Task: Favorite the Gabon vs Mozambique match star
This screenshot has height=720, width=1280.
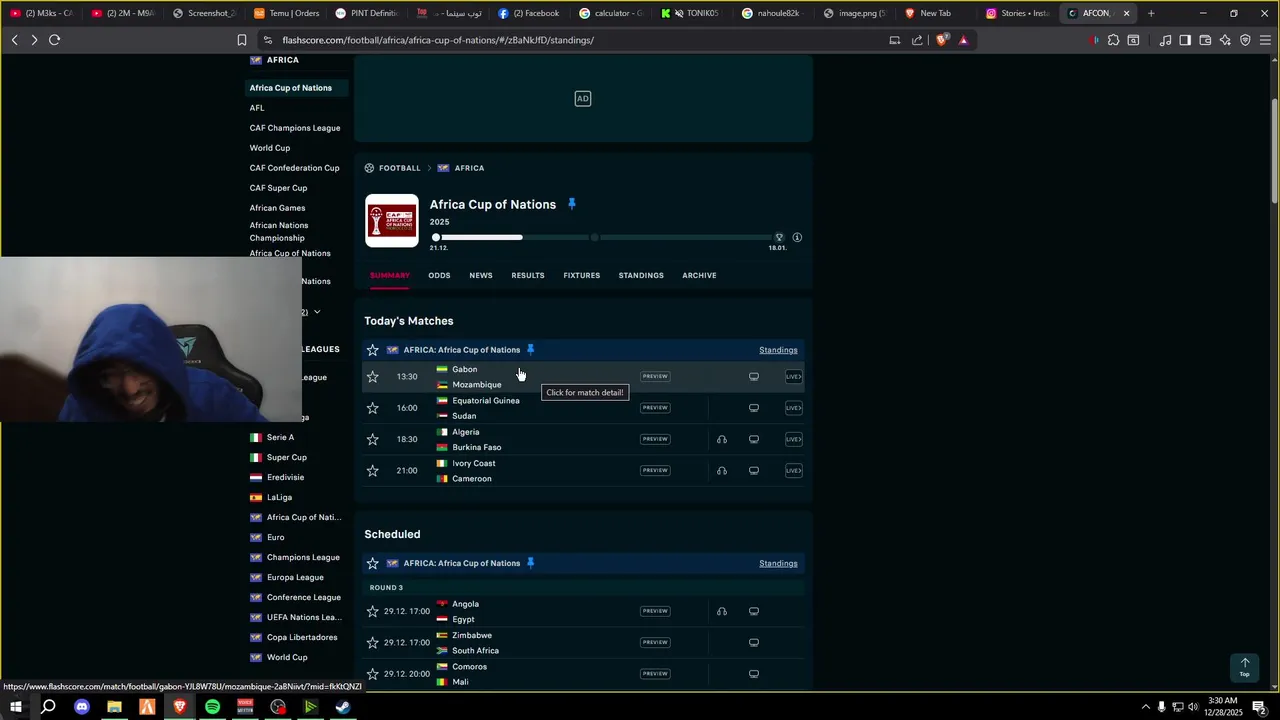Action: click(x=373, y=377)
